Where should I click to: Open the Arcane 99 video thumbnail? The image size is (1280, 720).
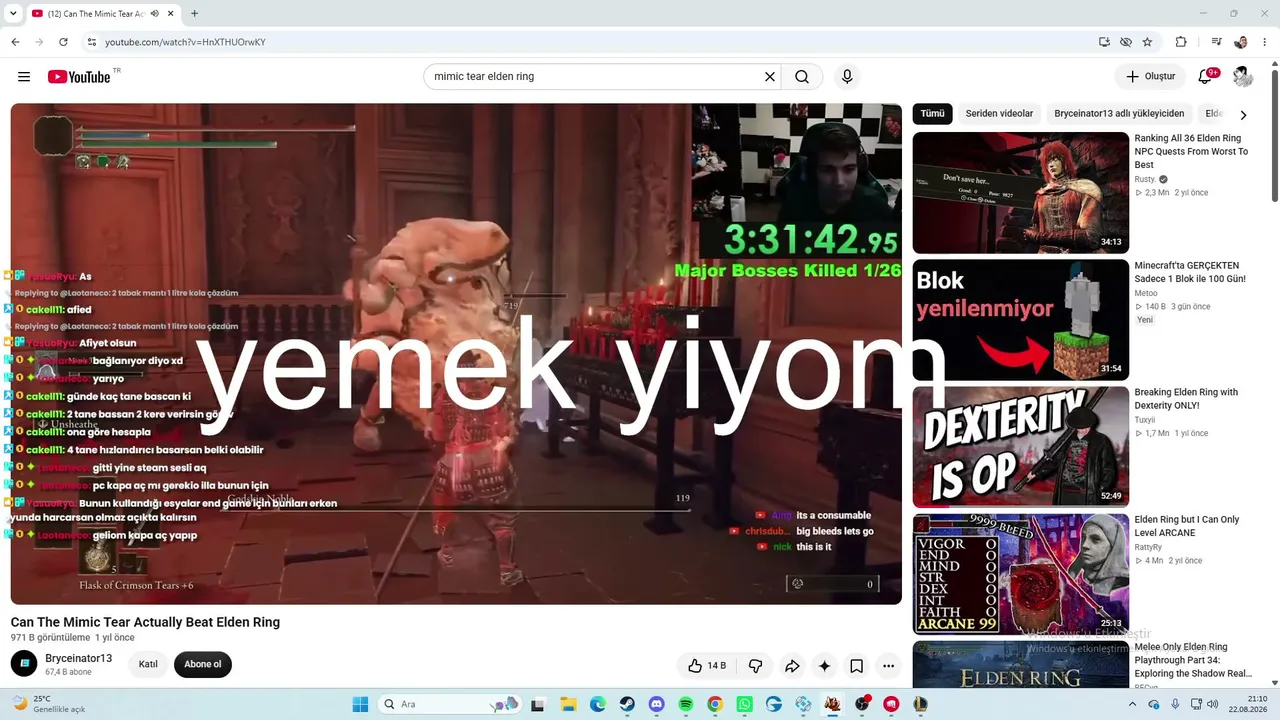[x=1020, y=574]
